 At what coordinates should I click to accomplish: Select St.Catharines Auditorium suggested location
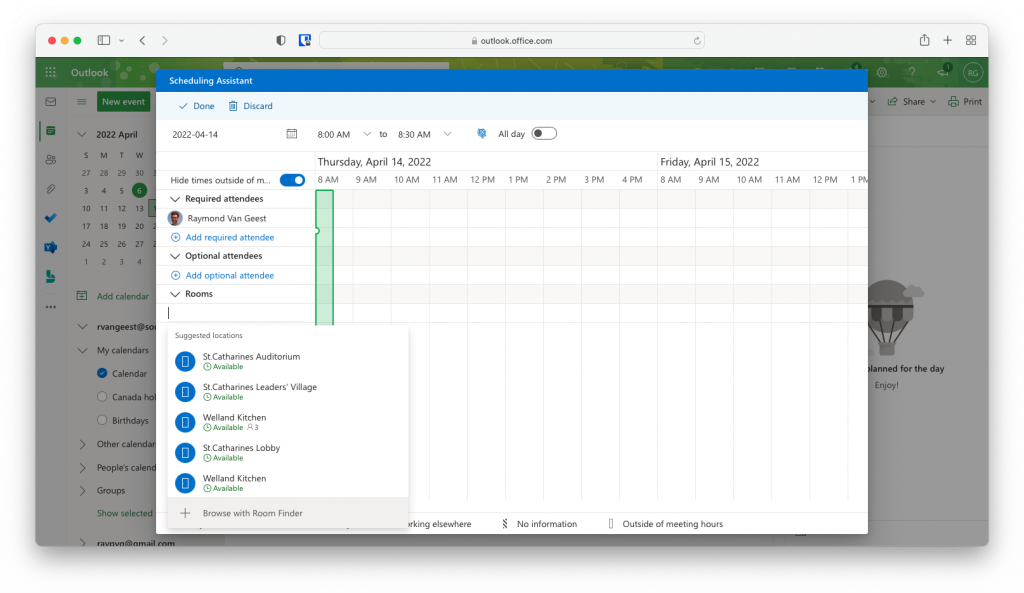tap(250, 361)
